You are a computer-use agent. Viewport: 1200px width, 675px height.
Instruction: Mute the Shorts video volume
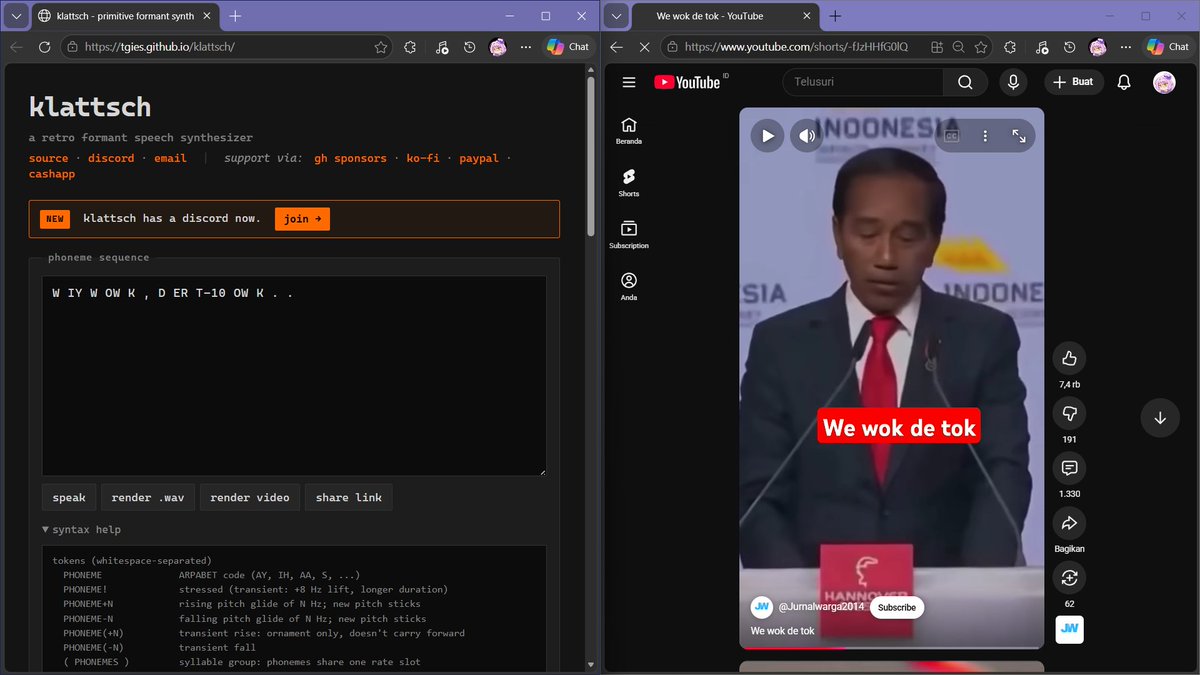(x=806, y=136)
